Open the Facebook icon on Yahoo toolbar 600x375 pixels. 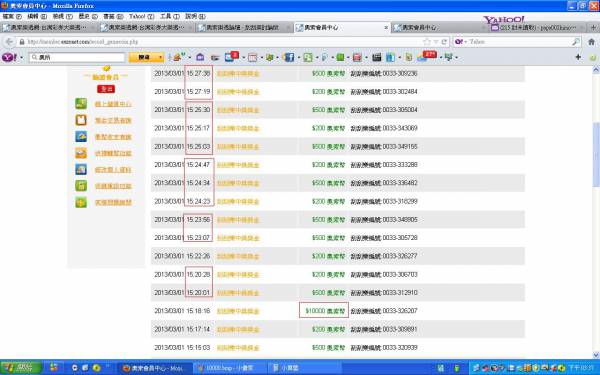(x=289, y=57)
